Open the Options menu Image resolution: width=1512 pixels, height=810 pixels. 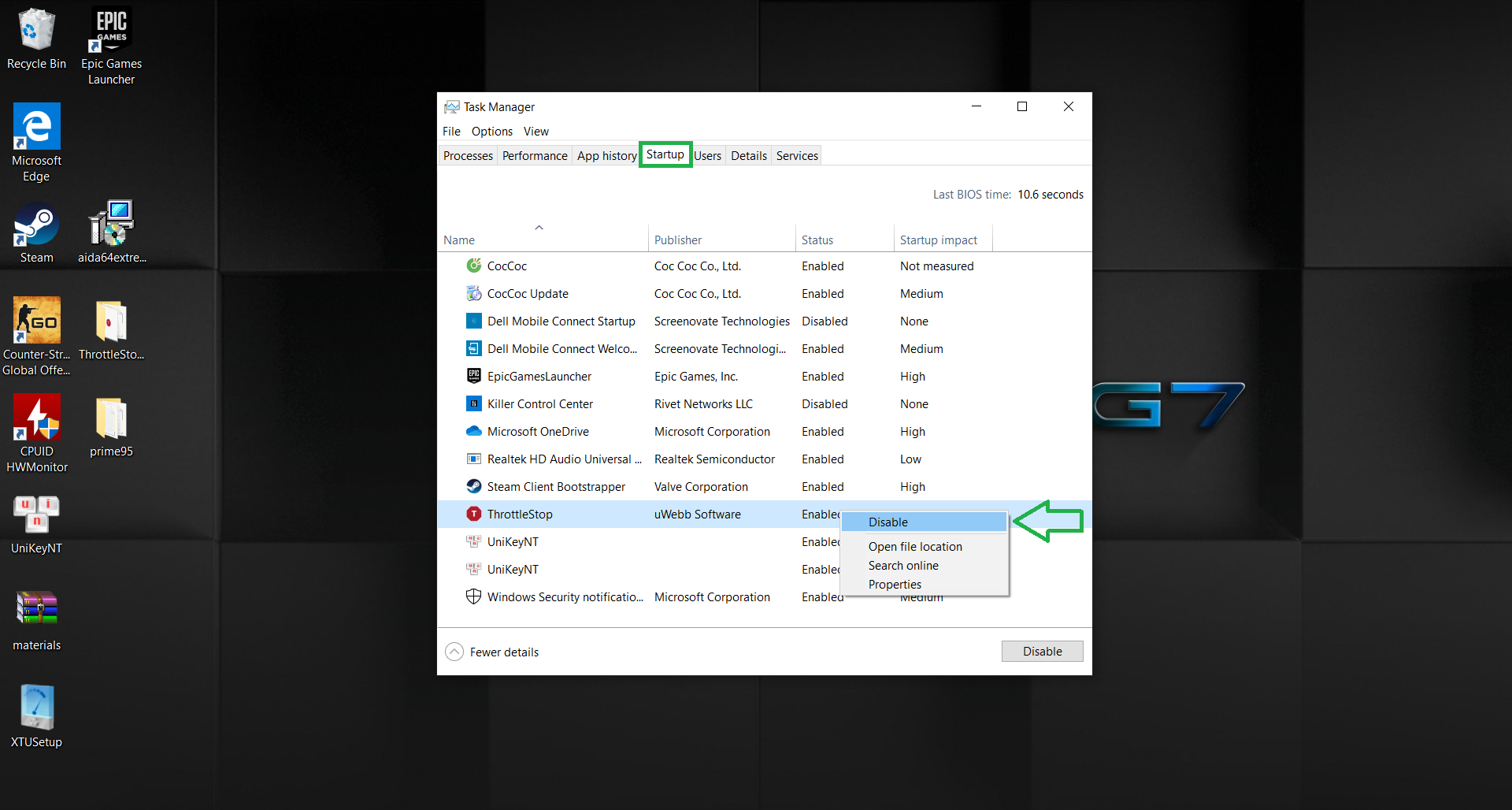pos(492,132)
